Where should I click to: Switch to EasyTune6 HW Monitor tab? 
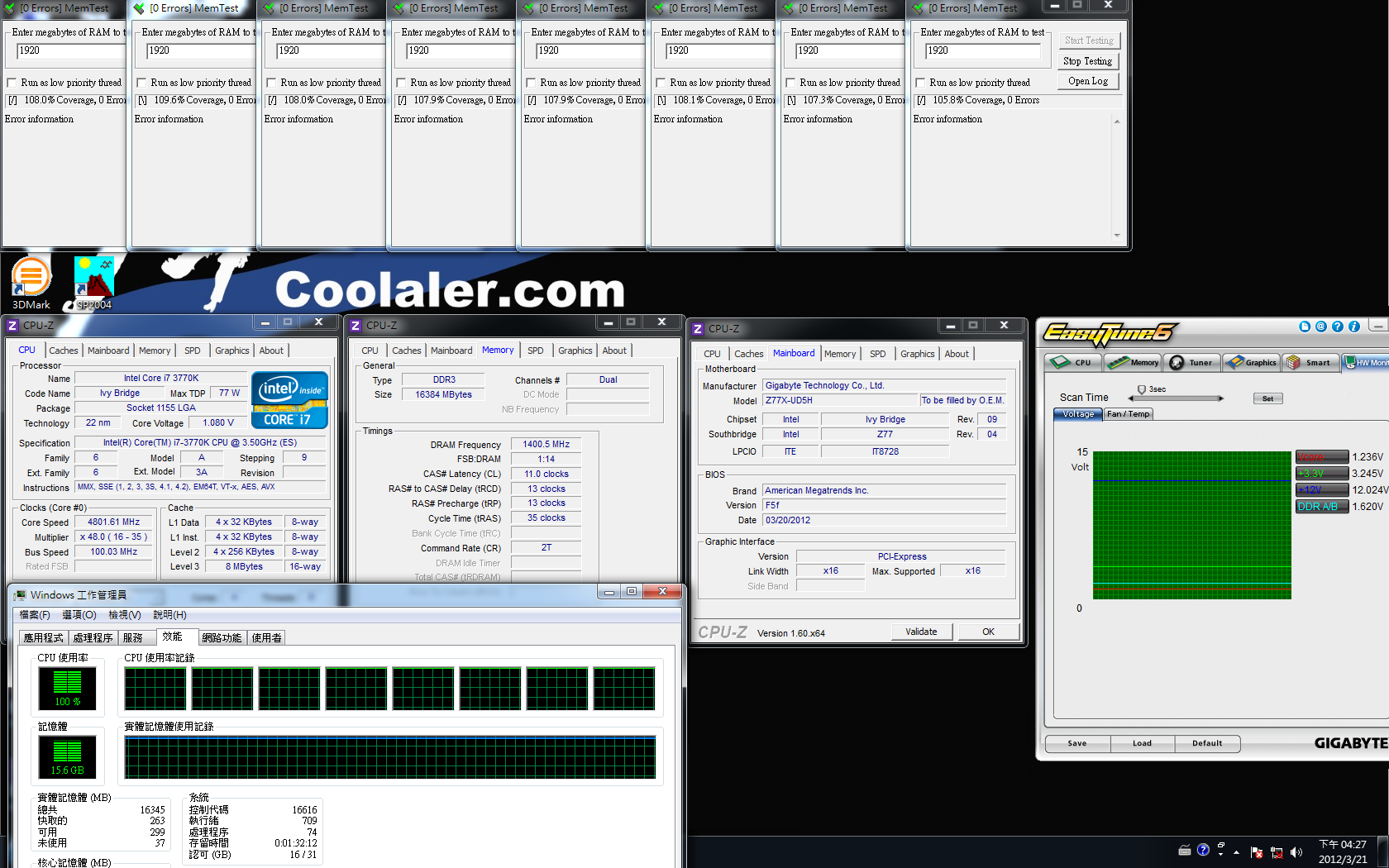(1366, 362)
